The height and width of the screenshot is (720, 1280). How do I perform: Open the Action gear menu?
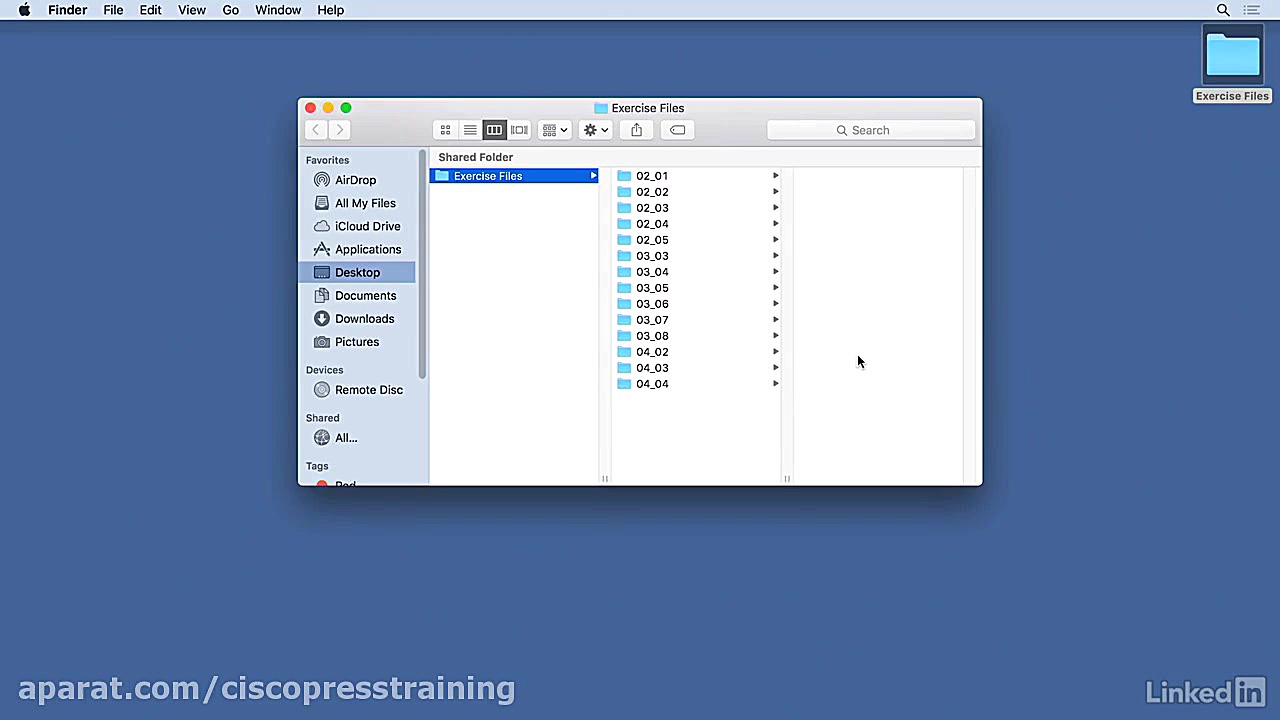(596, 130)
